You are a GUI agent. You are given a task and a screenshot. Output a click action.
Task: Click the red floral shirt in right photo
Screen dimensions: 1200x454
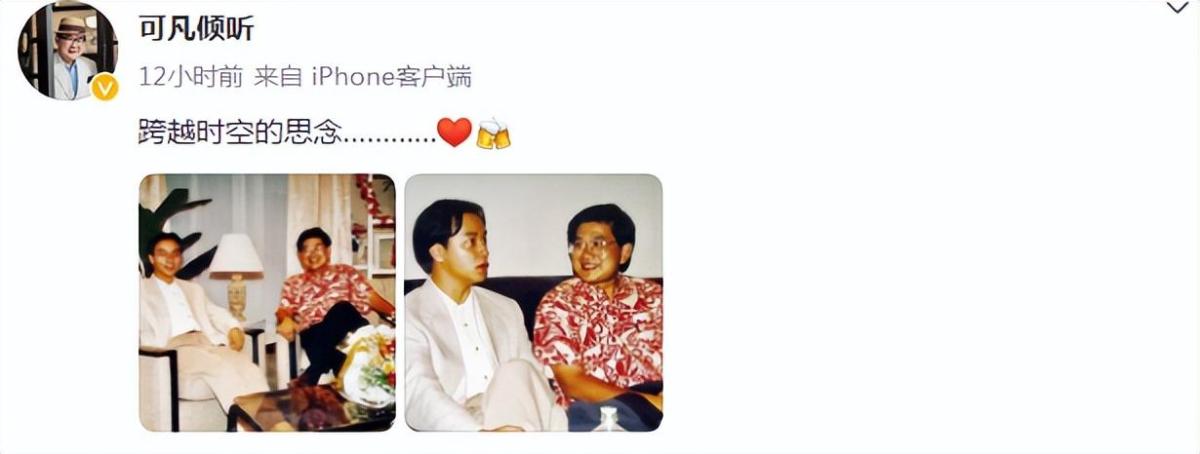point(597,336)
